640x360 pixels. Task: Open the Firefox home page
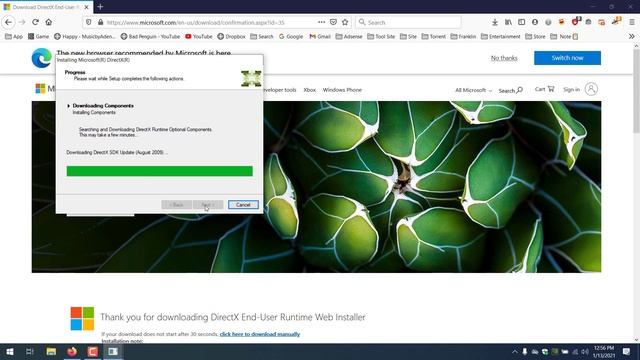tap(49, 22)
